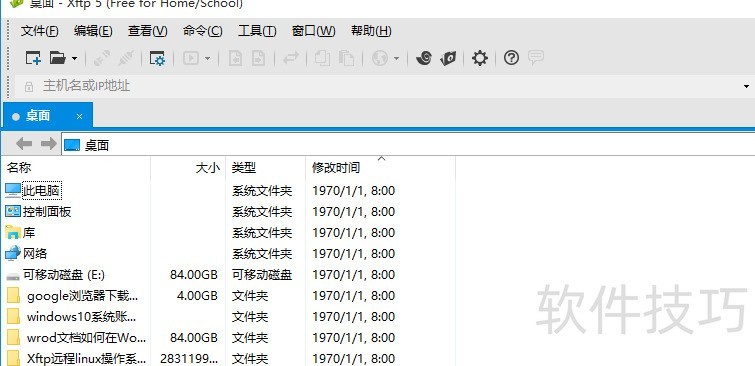Open Options with the gear icon
Viewport: 755px width, 366px height.
pos(480,58)
